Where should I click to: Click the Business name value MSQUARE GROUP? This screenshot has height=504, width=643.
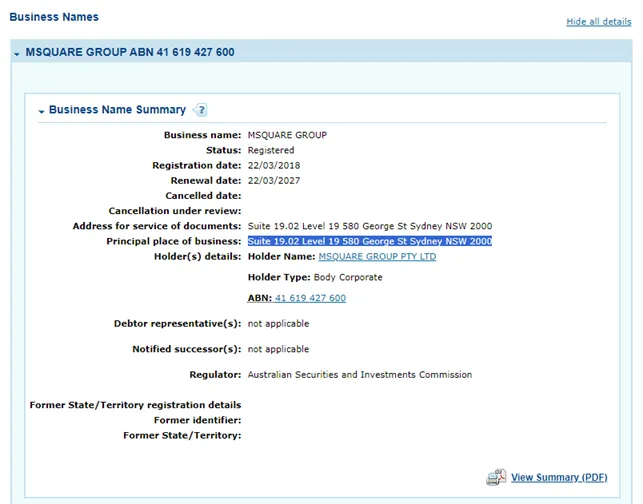287,135
